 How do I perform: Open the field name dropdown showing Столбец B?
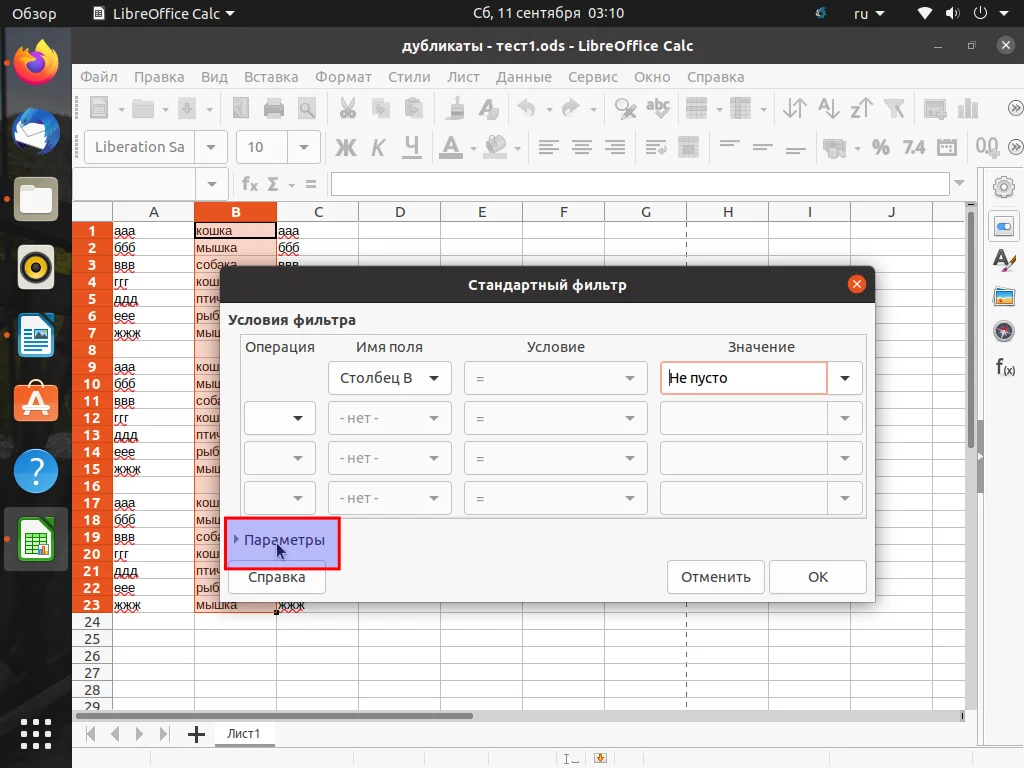[389, 378]
